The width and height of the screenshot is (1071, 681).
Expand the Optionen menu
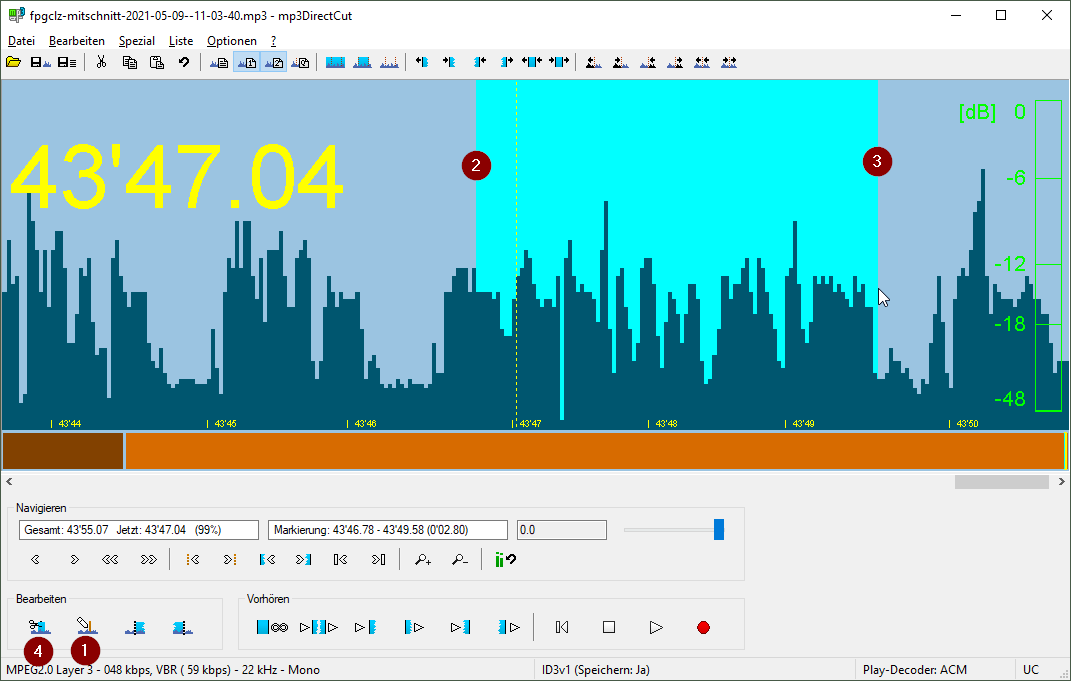(231, 41)
